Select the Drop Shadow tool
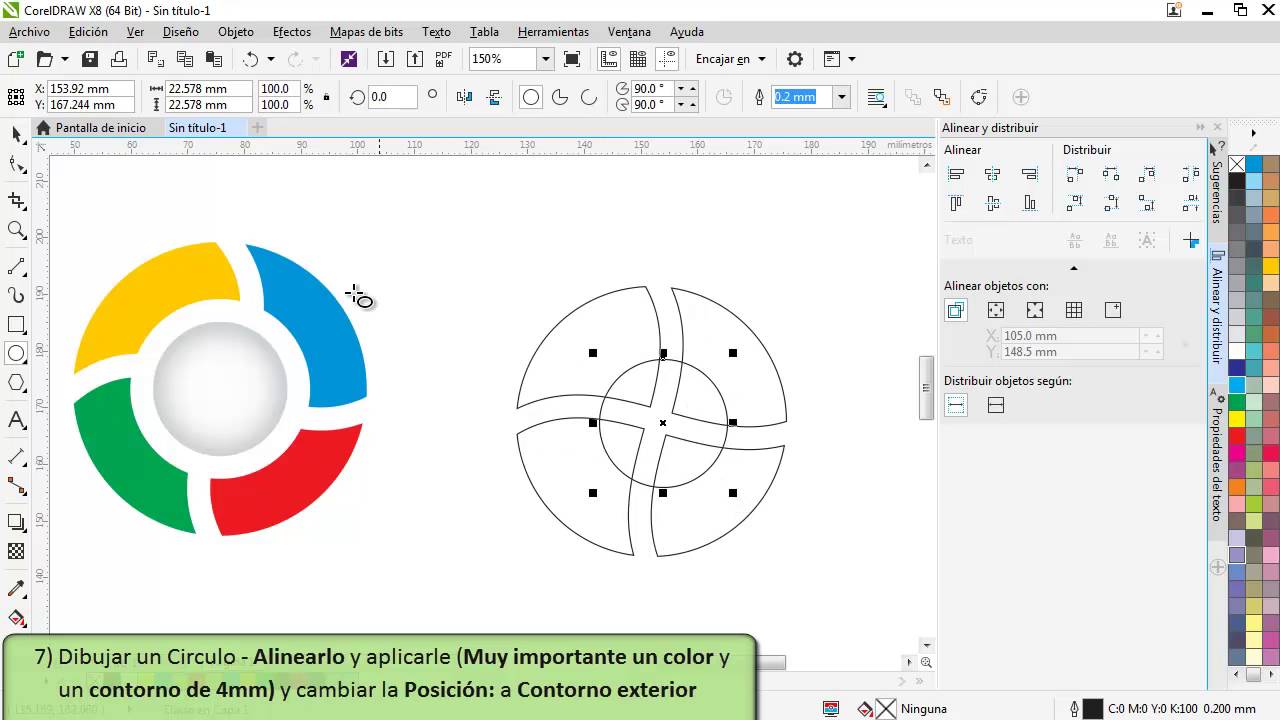 coord(16,522)
